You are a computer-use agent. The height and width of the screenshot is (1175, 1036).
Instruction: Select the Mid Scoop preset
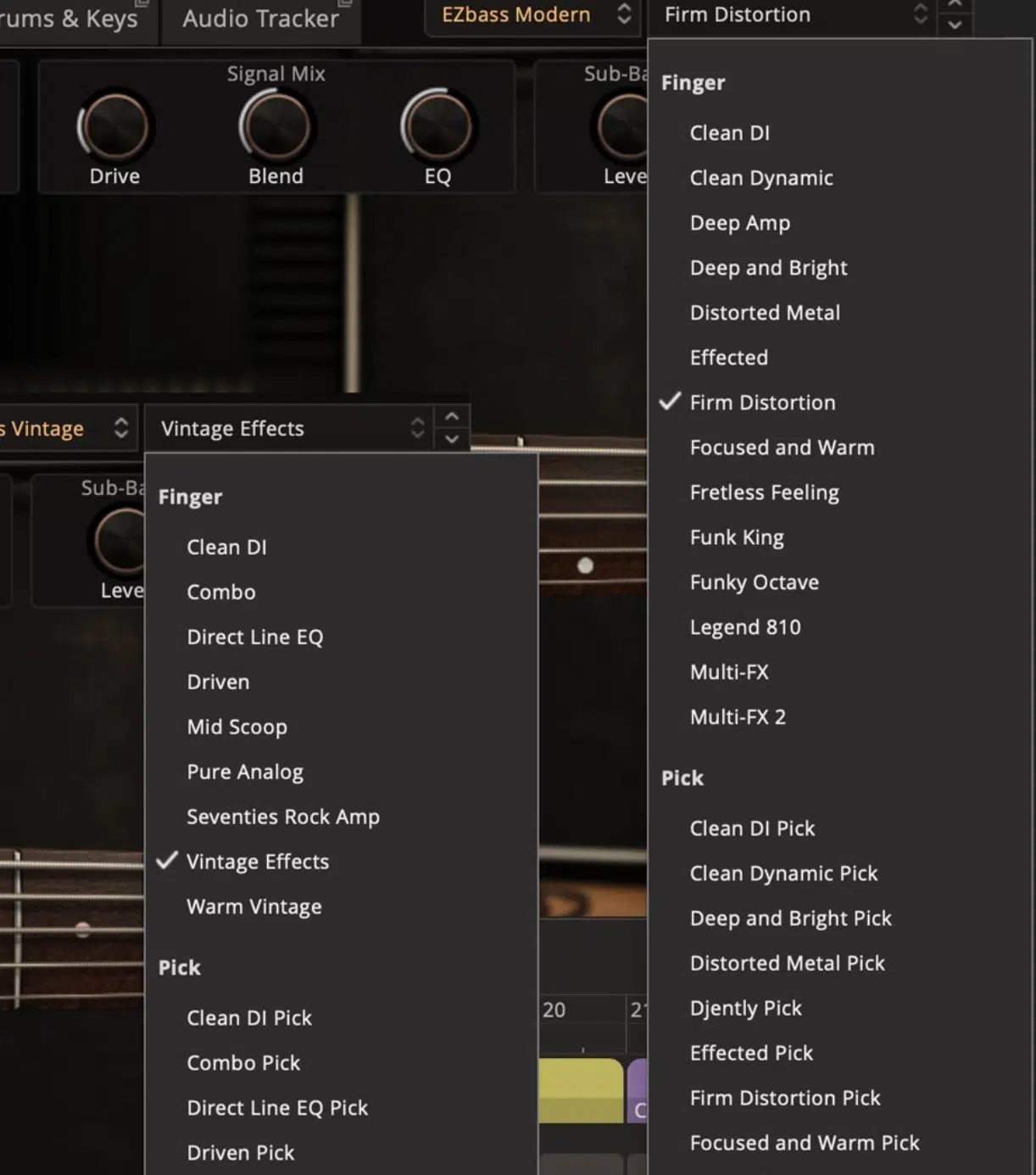[x=342, y=727]
